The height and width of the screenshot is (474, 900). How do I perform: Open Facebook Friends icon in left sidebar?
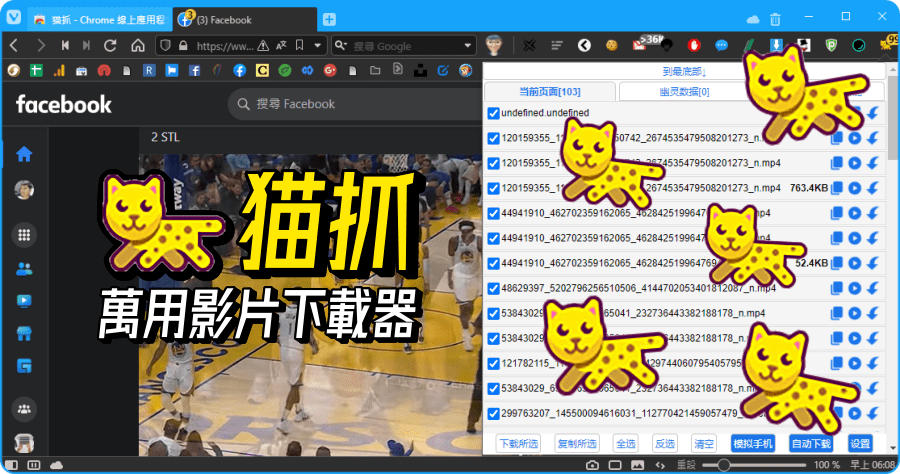point(24,269)
